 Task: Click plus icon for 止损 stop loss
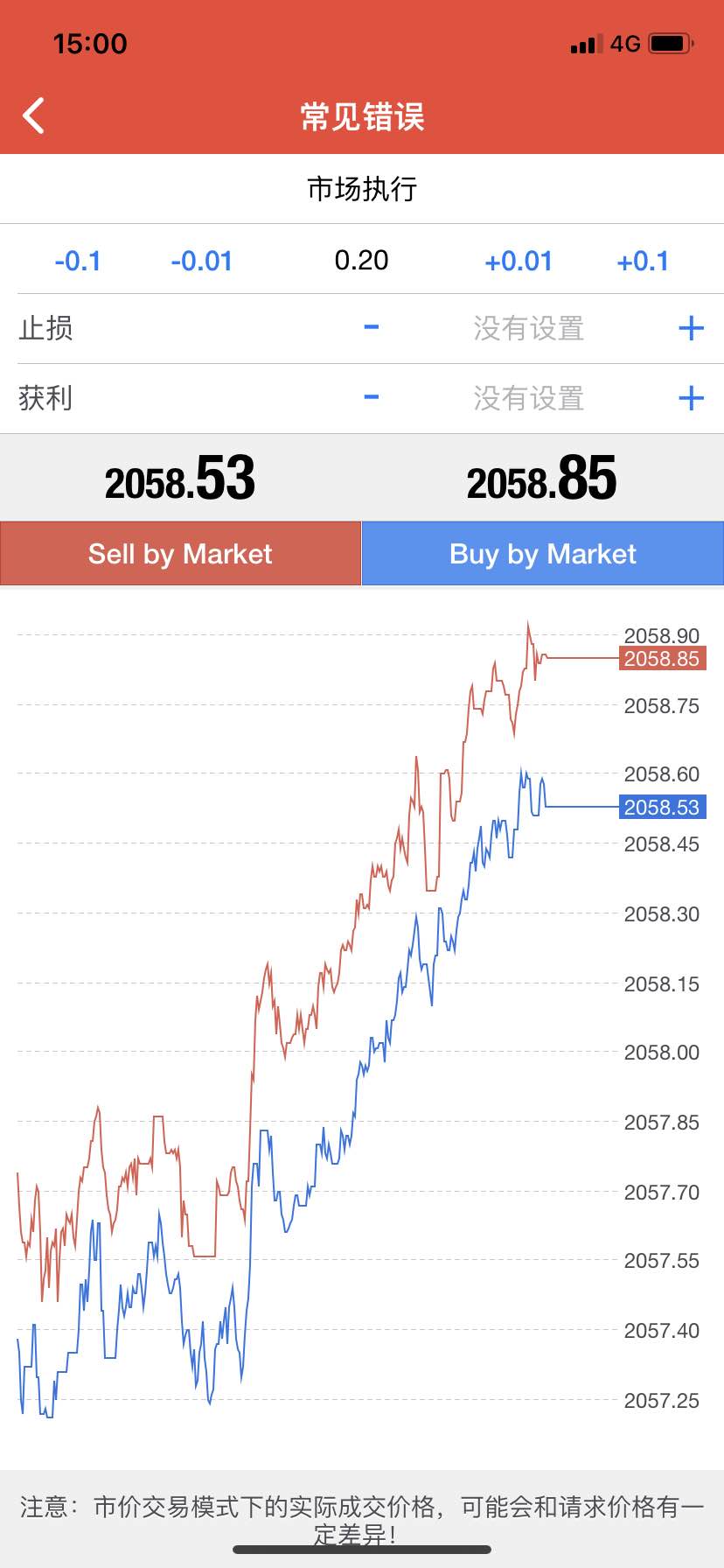click(x=691, y=328)
